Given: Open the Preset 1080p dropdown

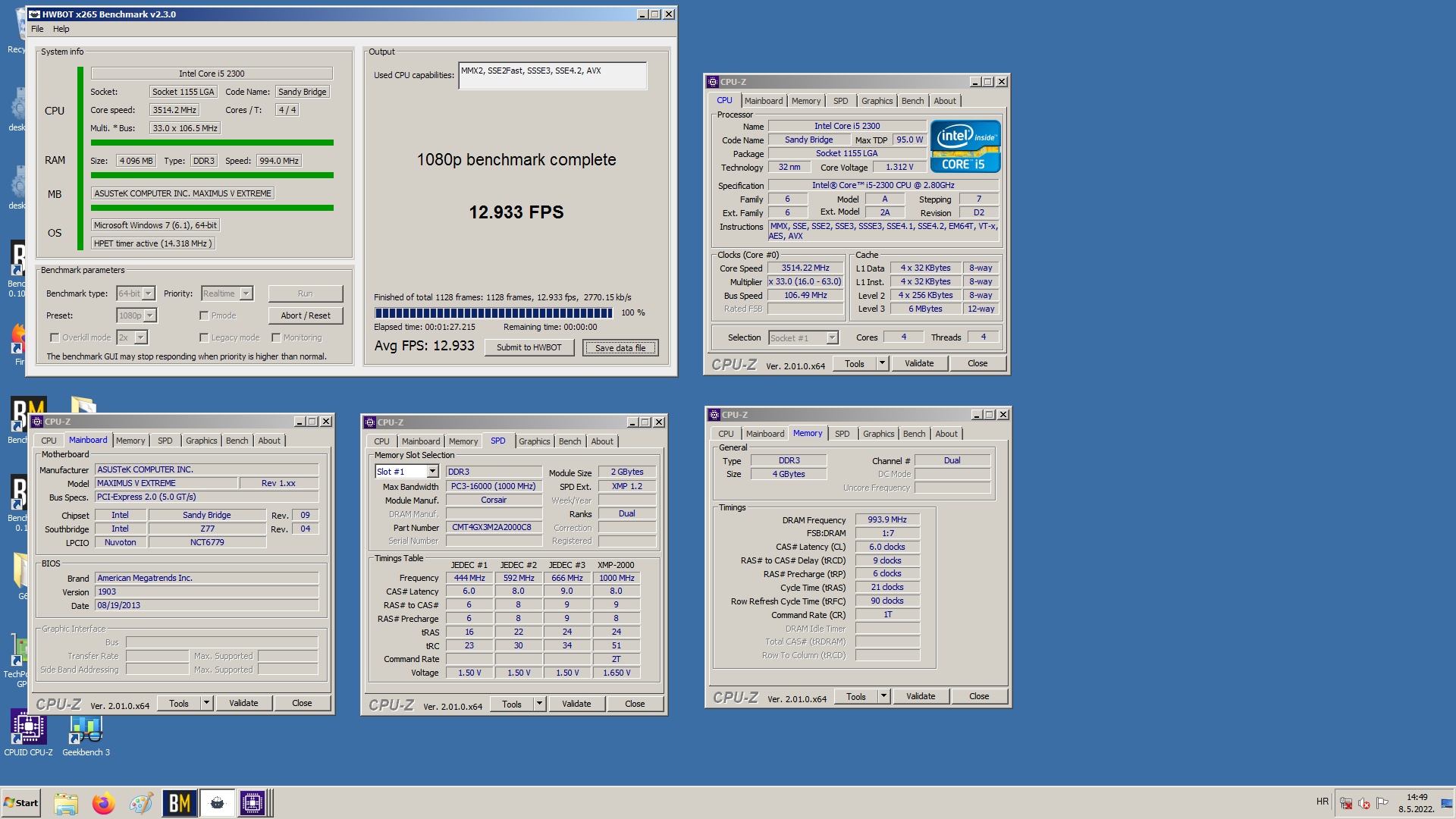Looking at the screenshot, I should [x=150, y=315].
